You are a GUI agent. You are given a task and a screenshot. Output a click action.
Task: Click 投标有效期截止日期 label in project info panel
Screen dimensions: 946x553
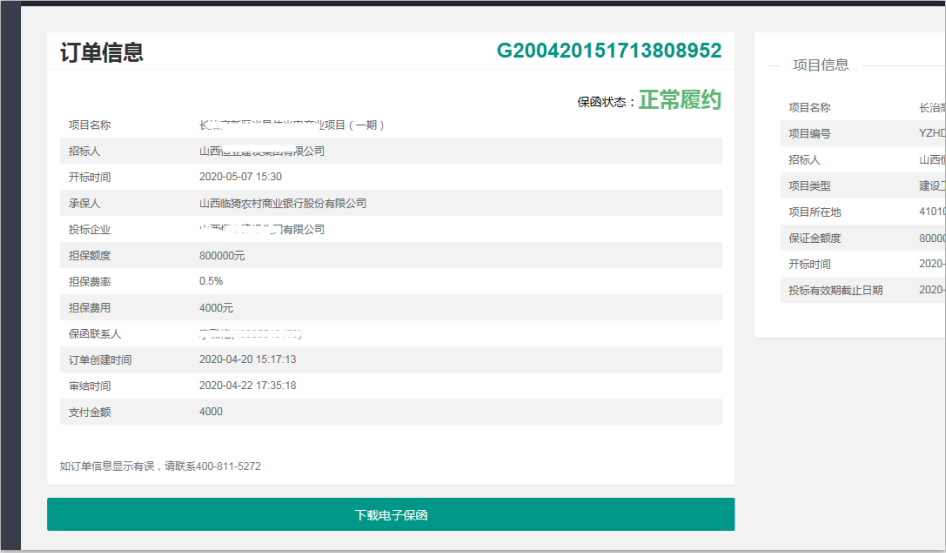836,290
